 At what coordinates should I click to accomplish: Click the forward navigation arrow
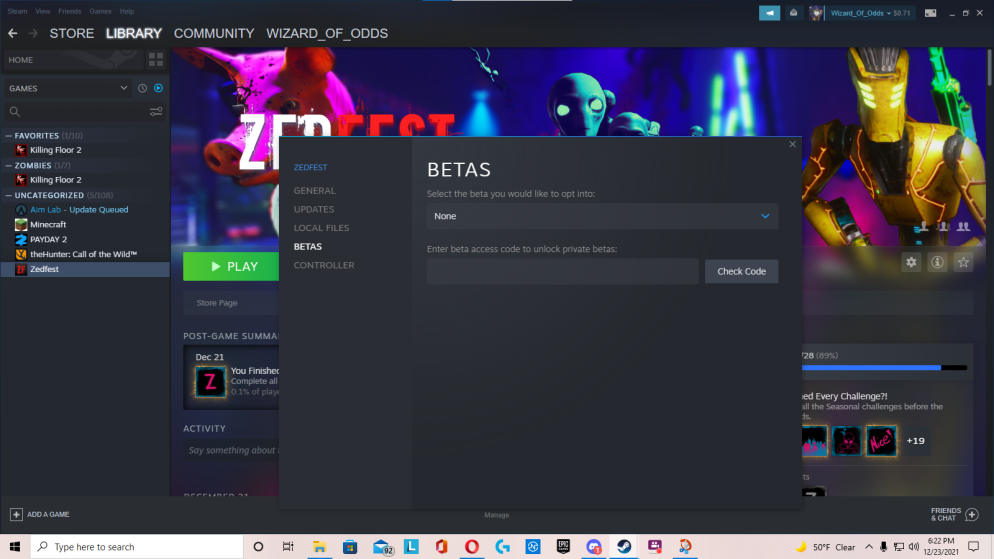click(x=33, y=33)
